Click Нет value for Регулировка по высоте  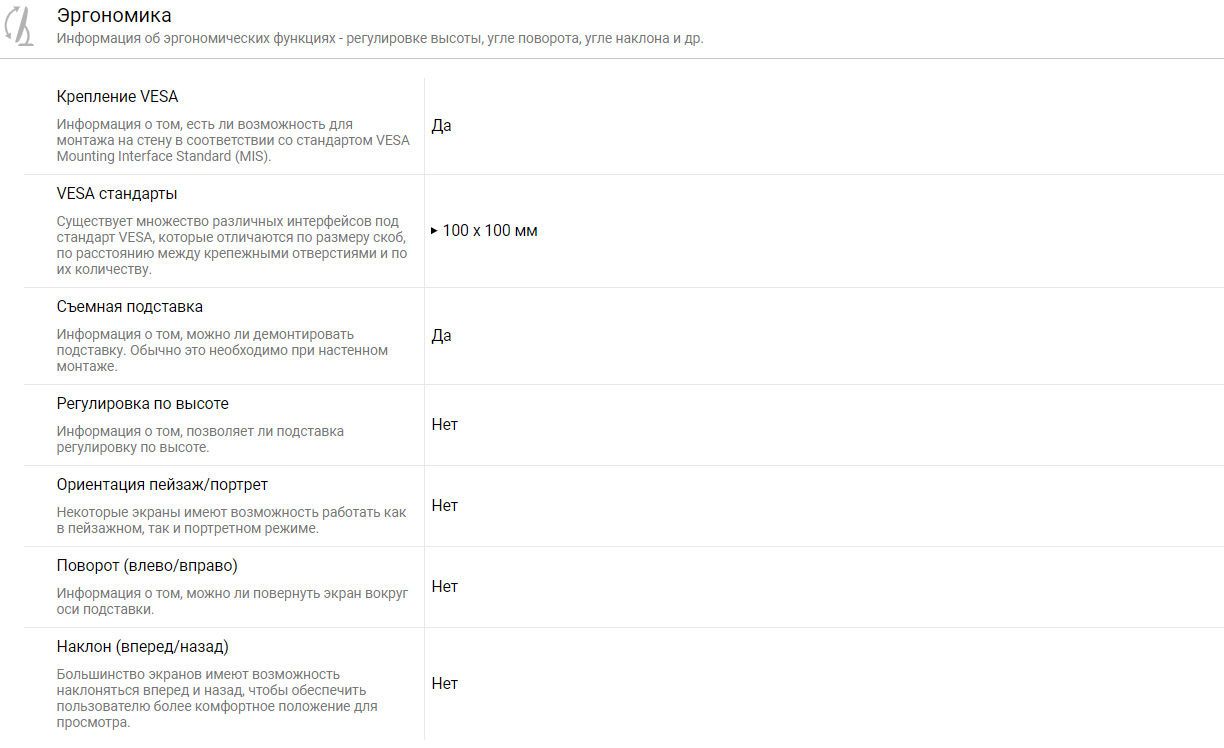pyautogui.click(x=445, y=425)
